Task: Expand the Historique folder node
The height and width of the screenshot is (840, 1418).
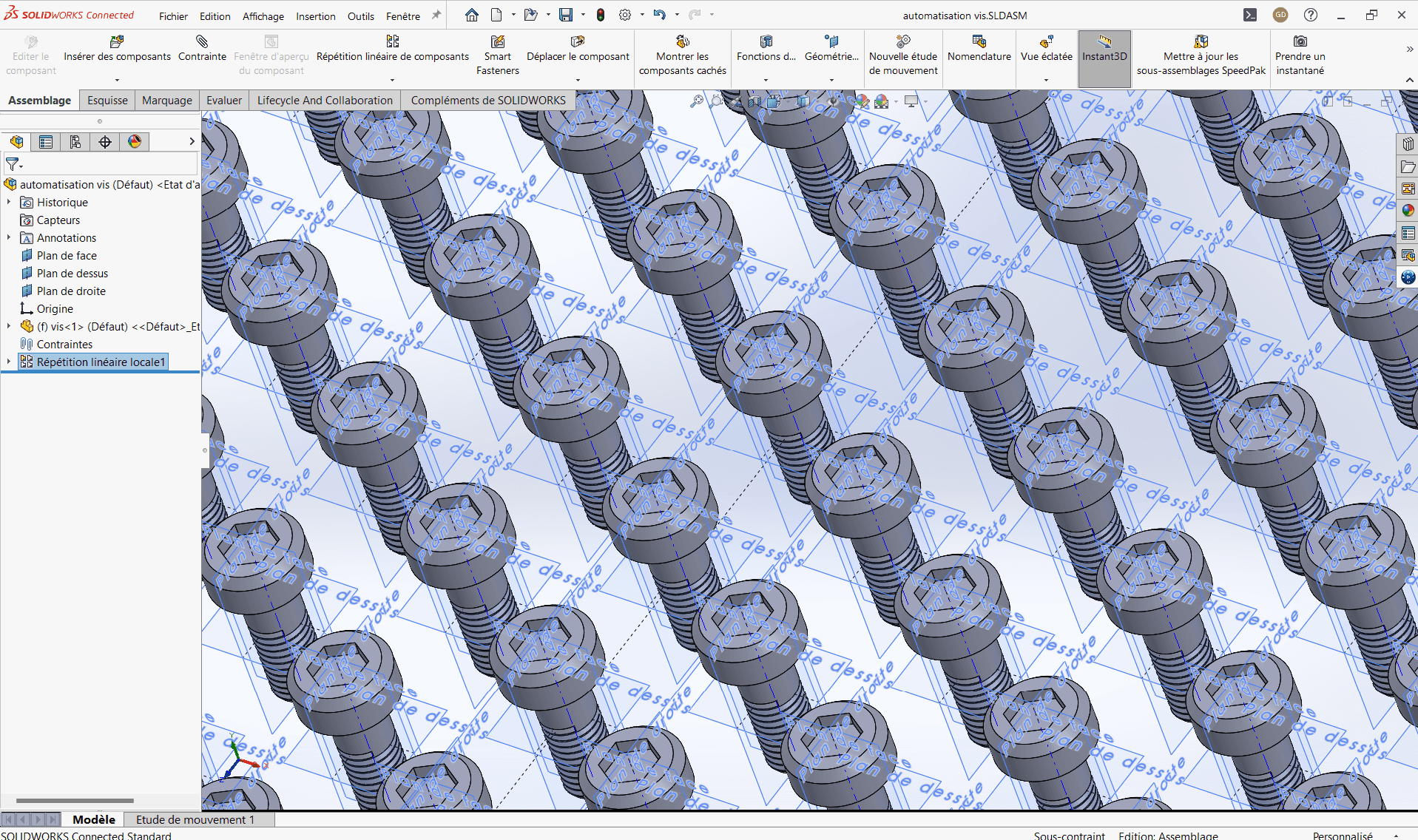Action: (x=9, y=202)
